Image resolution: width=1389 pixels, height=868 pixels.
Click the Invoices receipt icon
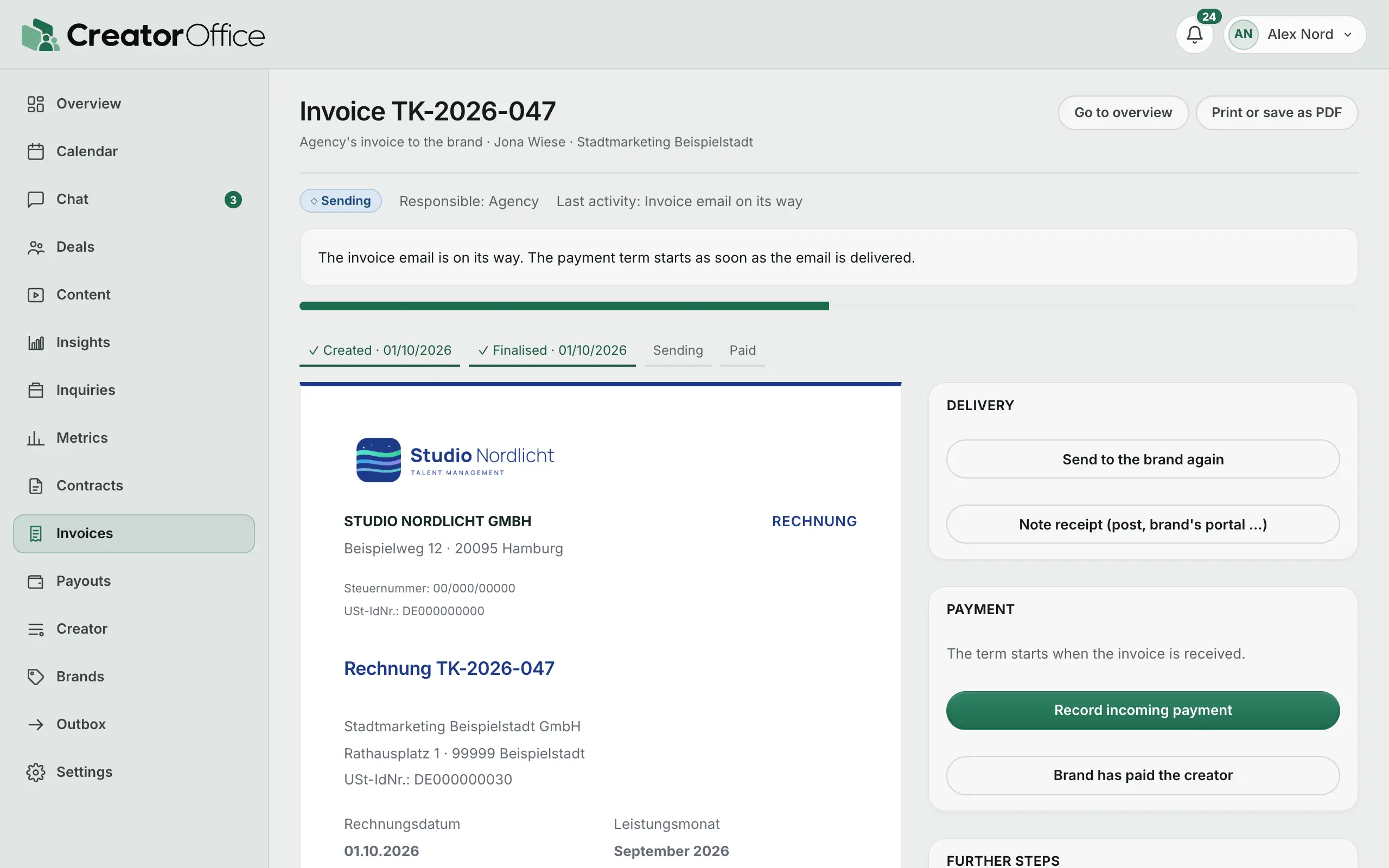(36, 533)
